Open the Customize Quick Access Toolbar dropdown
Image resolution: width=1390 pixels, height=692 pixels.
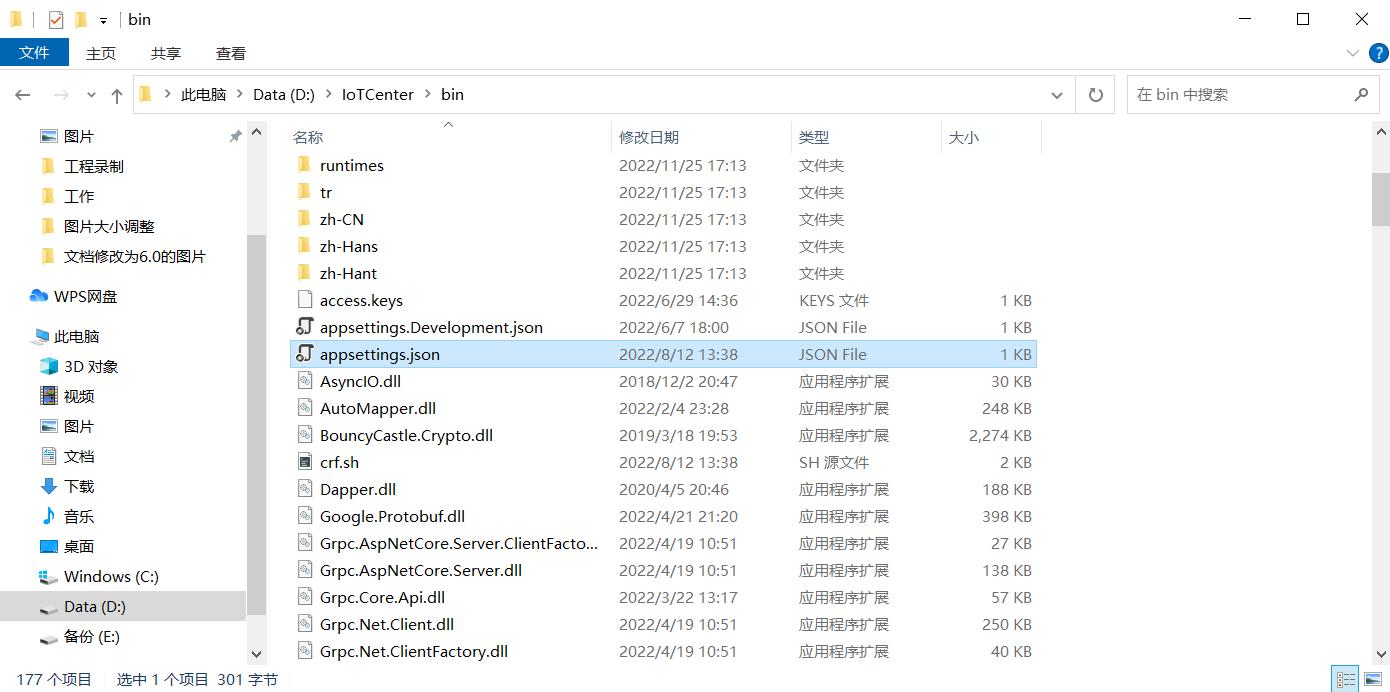tap(103, 20)
